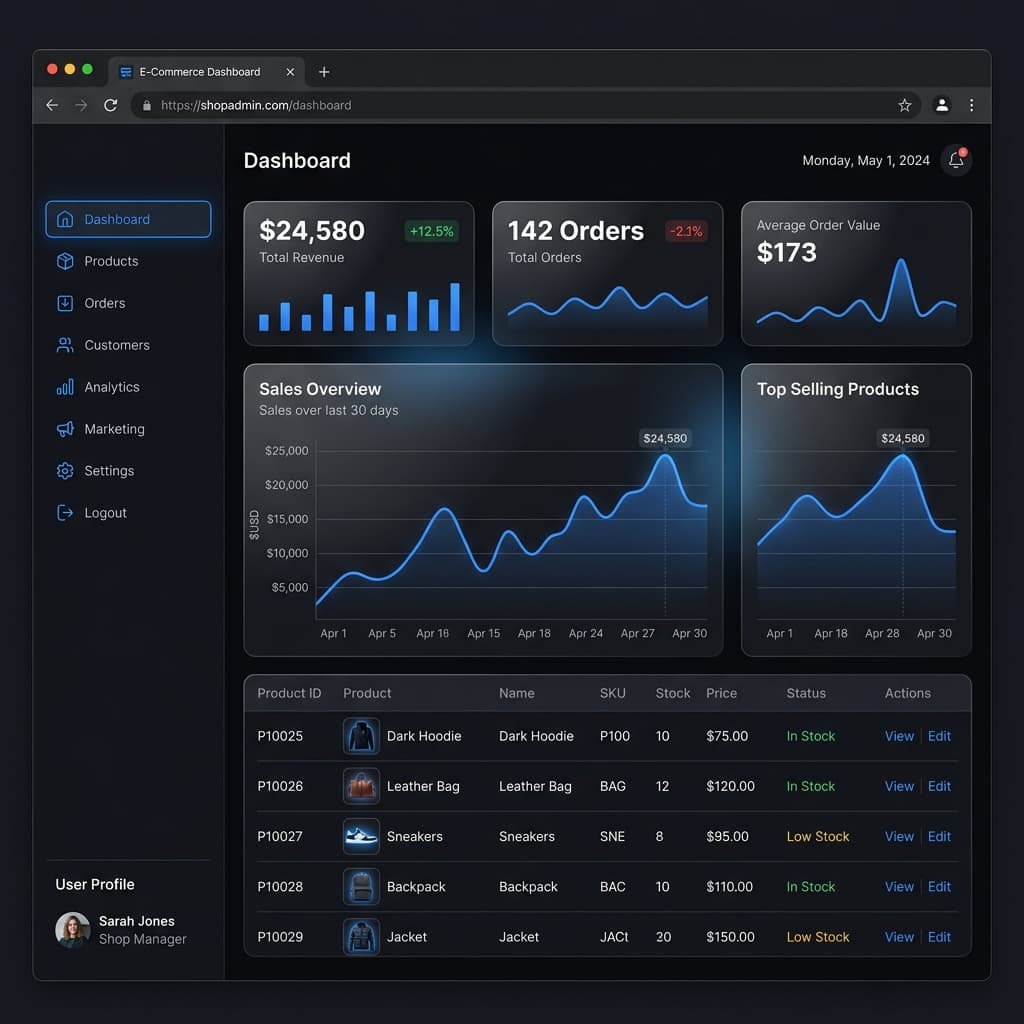Click the Leather Bag thumbnail
1024x1024 pixels.
click(x=361, y=786)
